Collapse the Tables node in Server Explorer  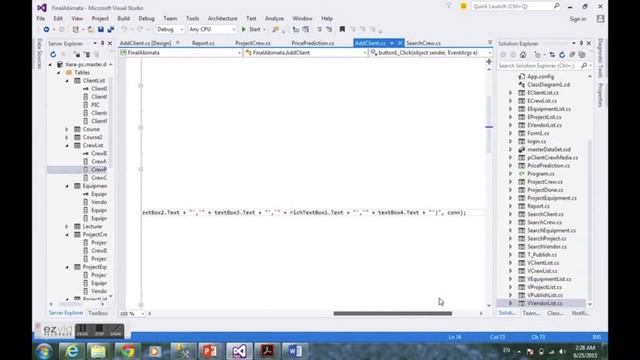pyautogui.click(x=59, y=72)
